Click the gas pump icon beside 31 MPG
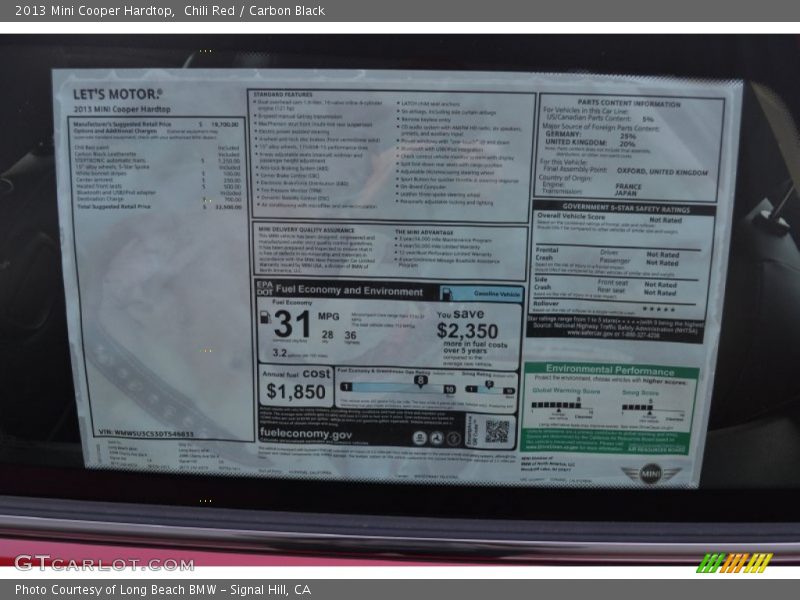This screenshot has height=600, width=800. click(265, 318)
